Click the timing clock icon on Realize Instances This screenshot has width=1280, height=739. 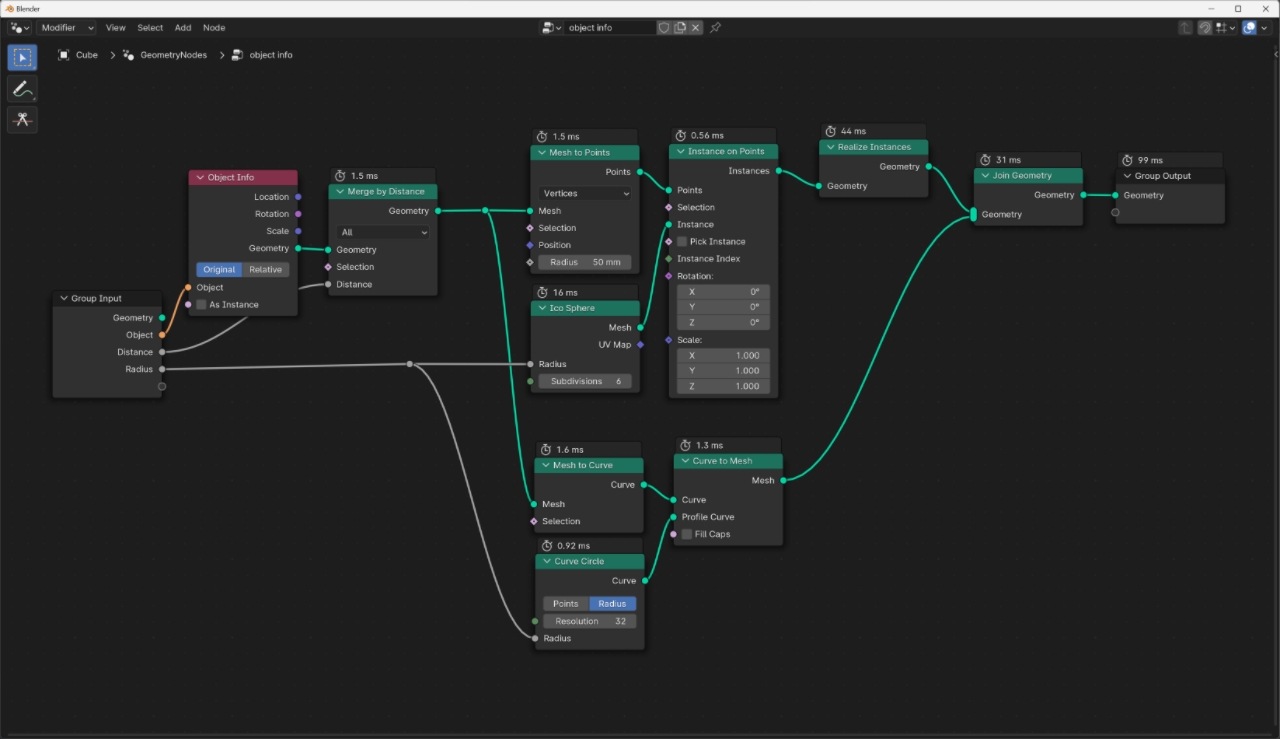831,131
